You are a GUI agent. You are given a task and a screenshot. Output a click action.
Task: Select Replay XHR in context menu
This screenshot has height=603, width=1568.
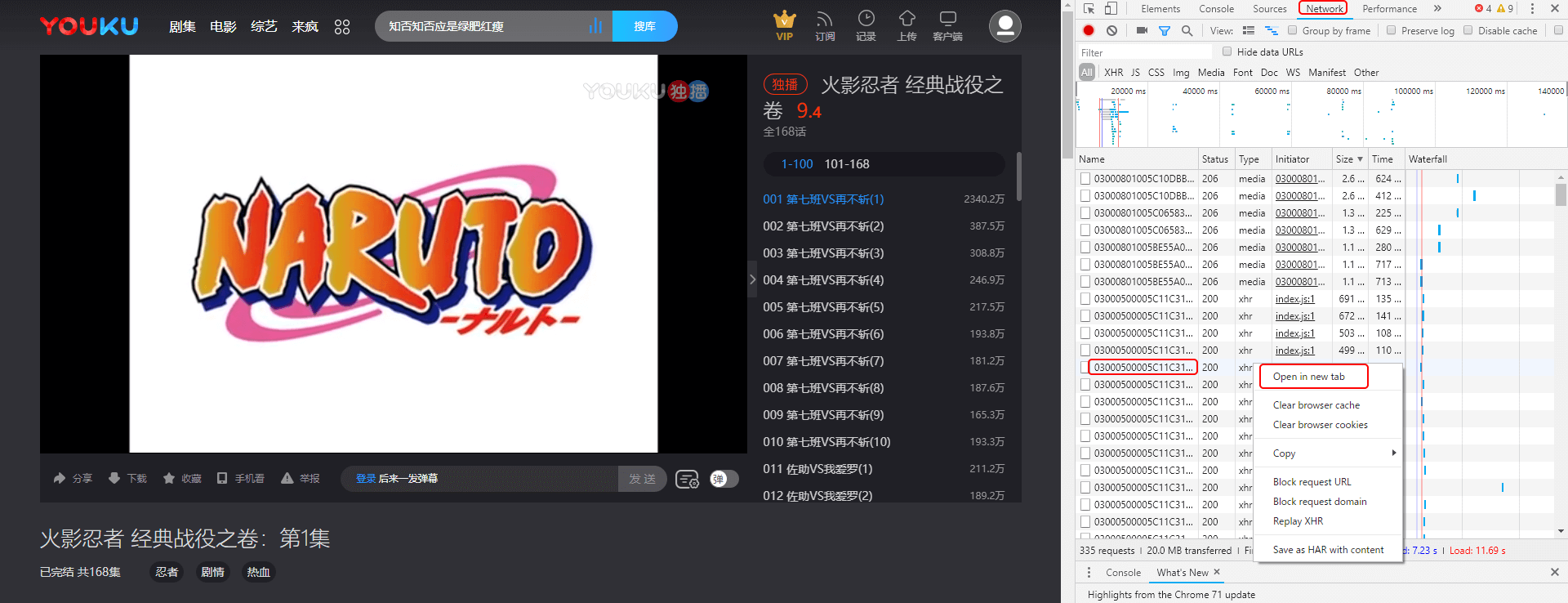pos(1298,521)
